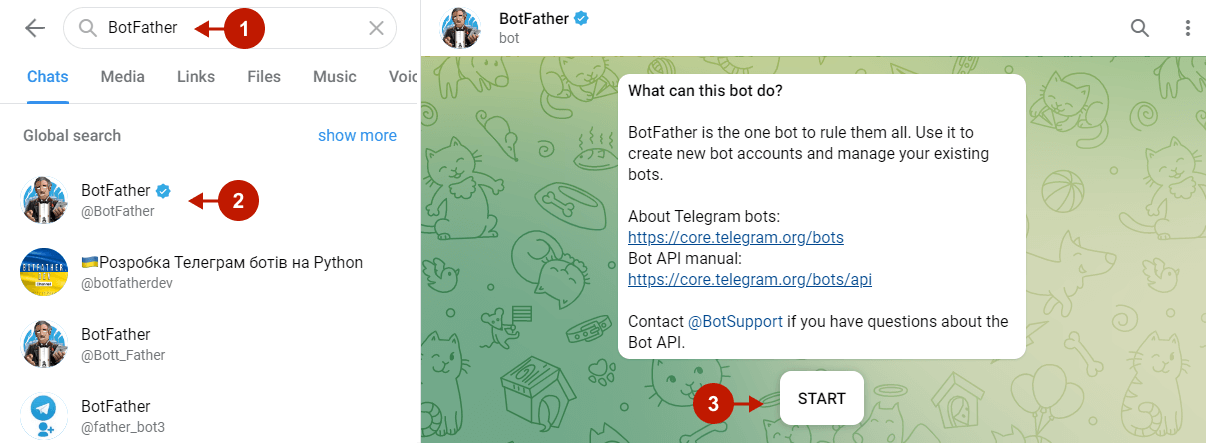1206x443 pixels.
Task: Select the Chats tab
Action: tap(48, 77)
